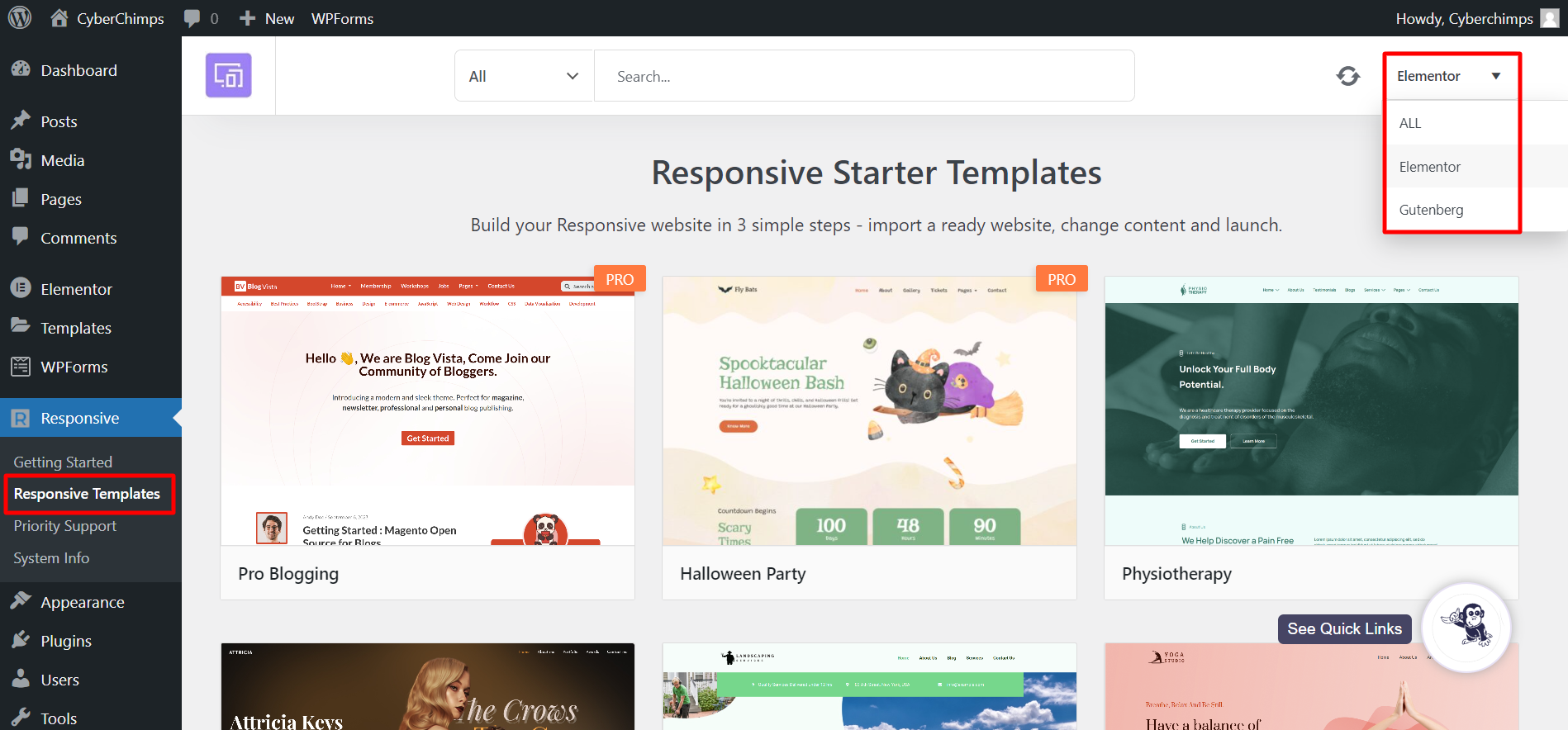The width and height of the screenshot is (1568, 730).
Task: Click the Plugins menu label
Action: [66, 641]
